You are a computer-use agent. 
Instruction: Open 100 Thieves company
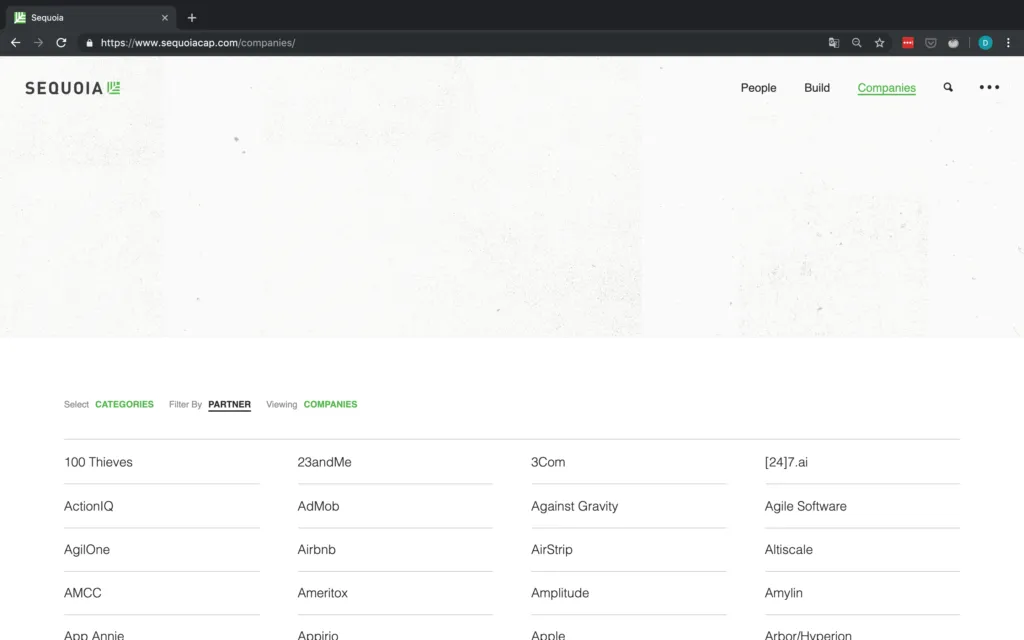[98, 462]
